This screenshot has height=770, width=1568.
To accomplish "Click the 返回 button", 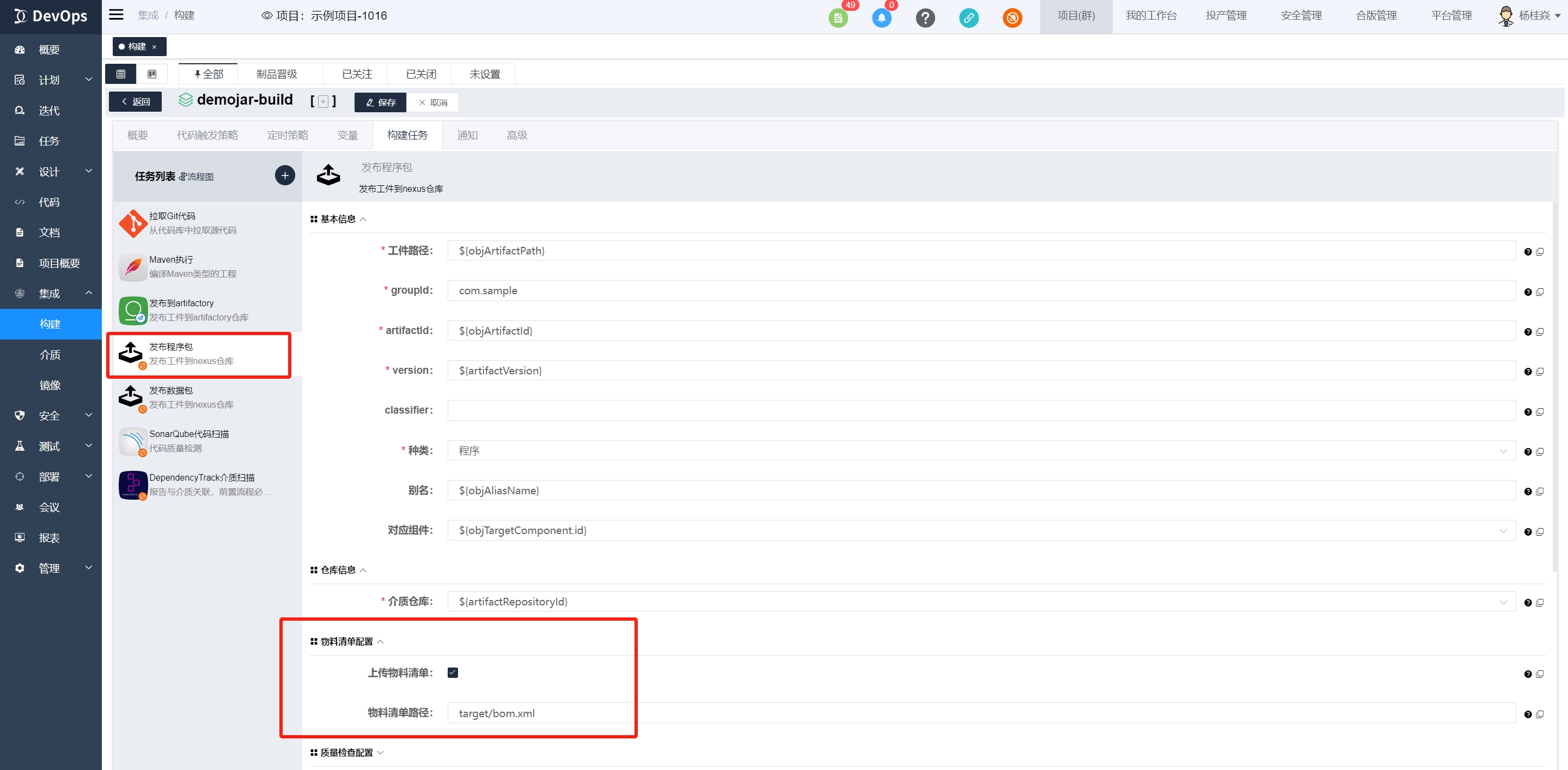I will pyautogui.click(x=135, y=102).
